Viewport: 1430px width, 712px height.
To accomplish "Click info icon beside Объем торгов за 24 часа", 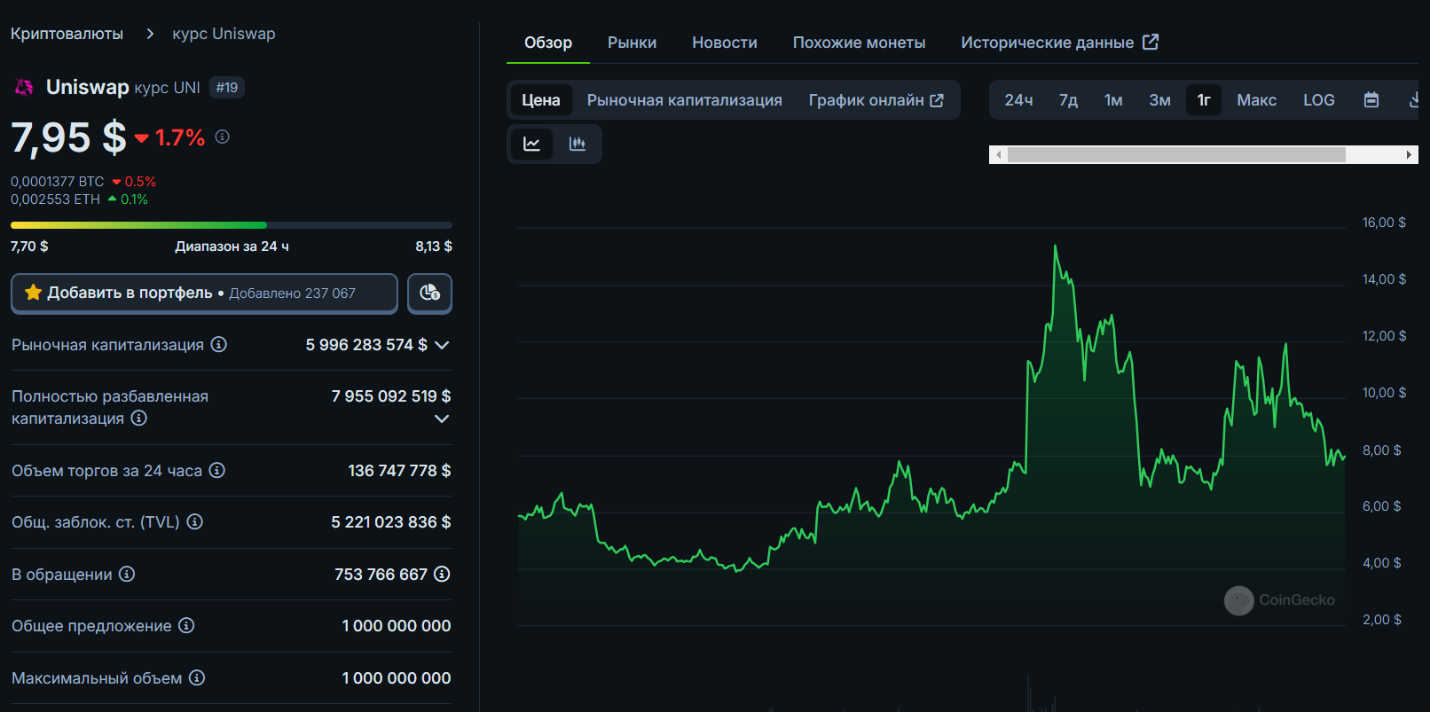I will click(x=217, y=471).
